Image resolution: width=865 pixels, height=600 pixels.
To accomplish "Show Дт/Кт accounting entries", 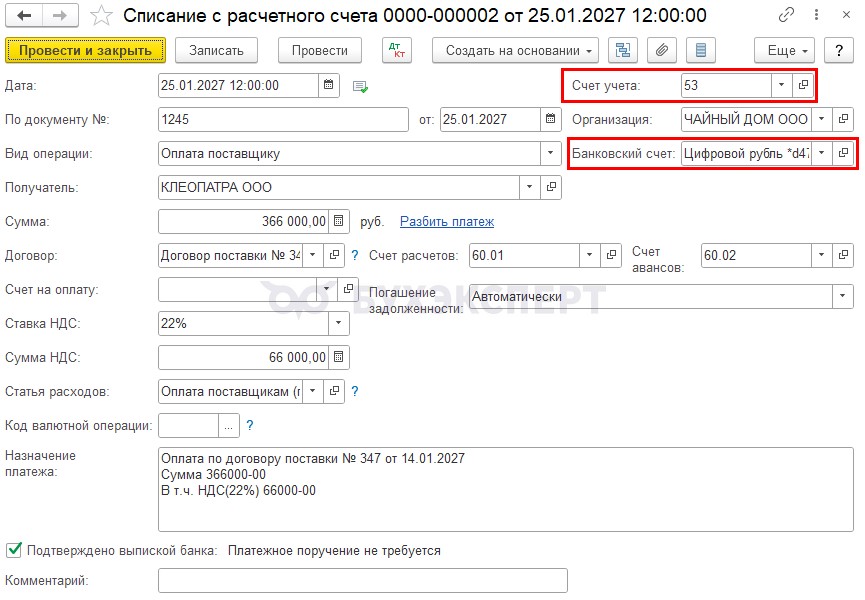I will click(397, 50).
